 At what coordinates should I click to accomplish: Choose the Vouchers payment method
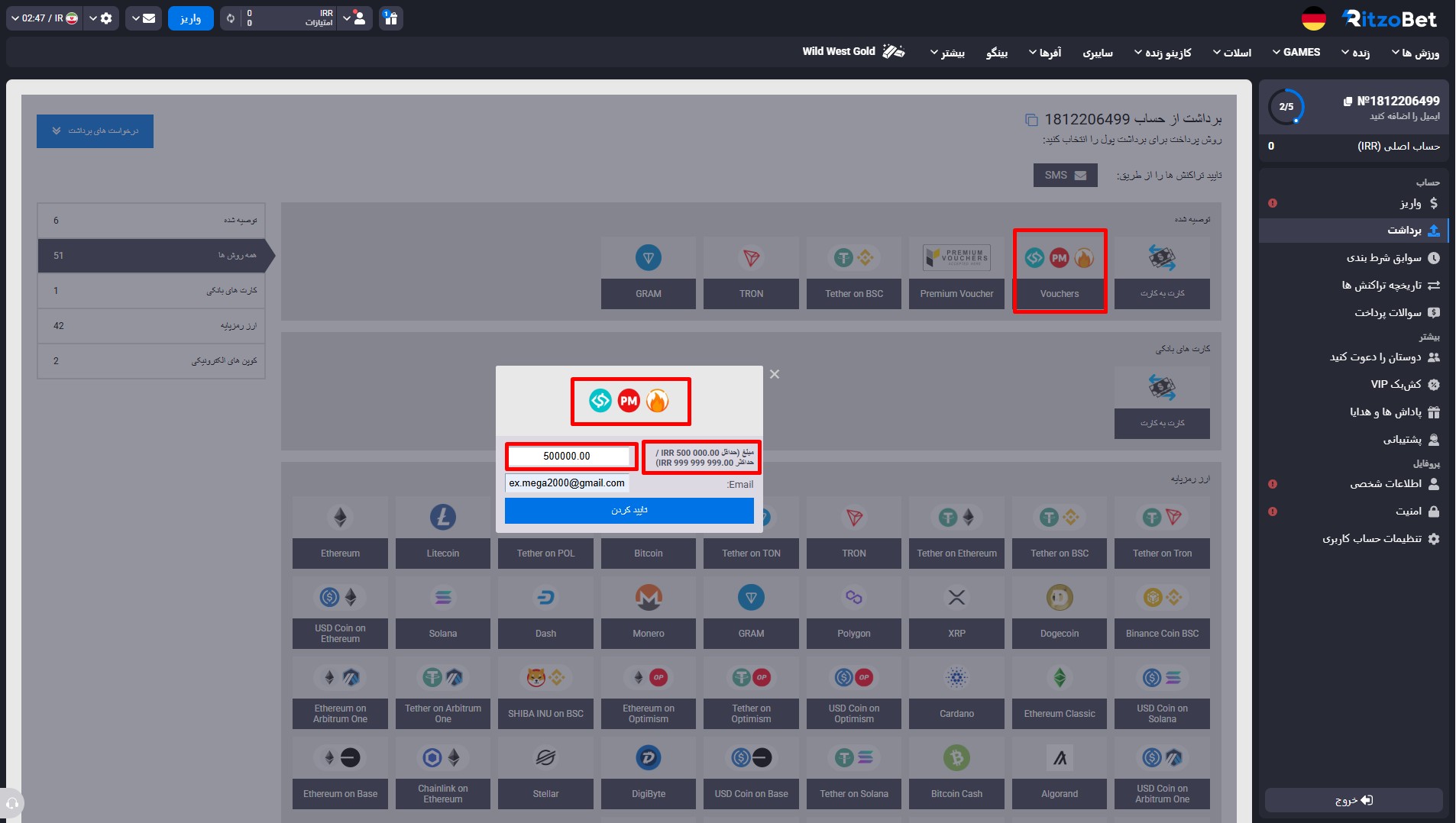1060,272
